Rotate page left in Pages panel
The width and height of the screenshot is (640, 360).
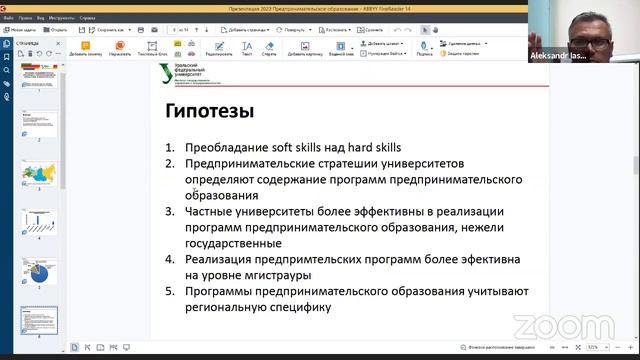tap(39, 53)
